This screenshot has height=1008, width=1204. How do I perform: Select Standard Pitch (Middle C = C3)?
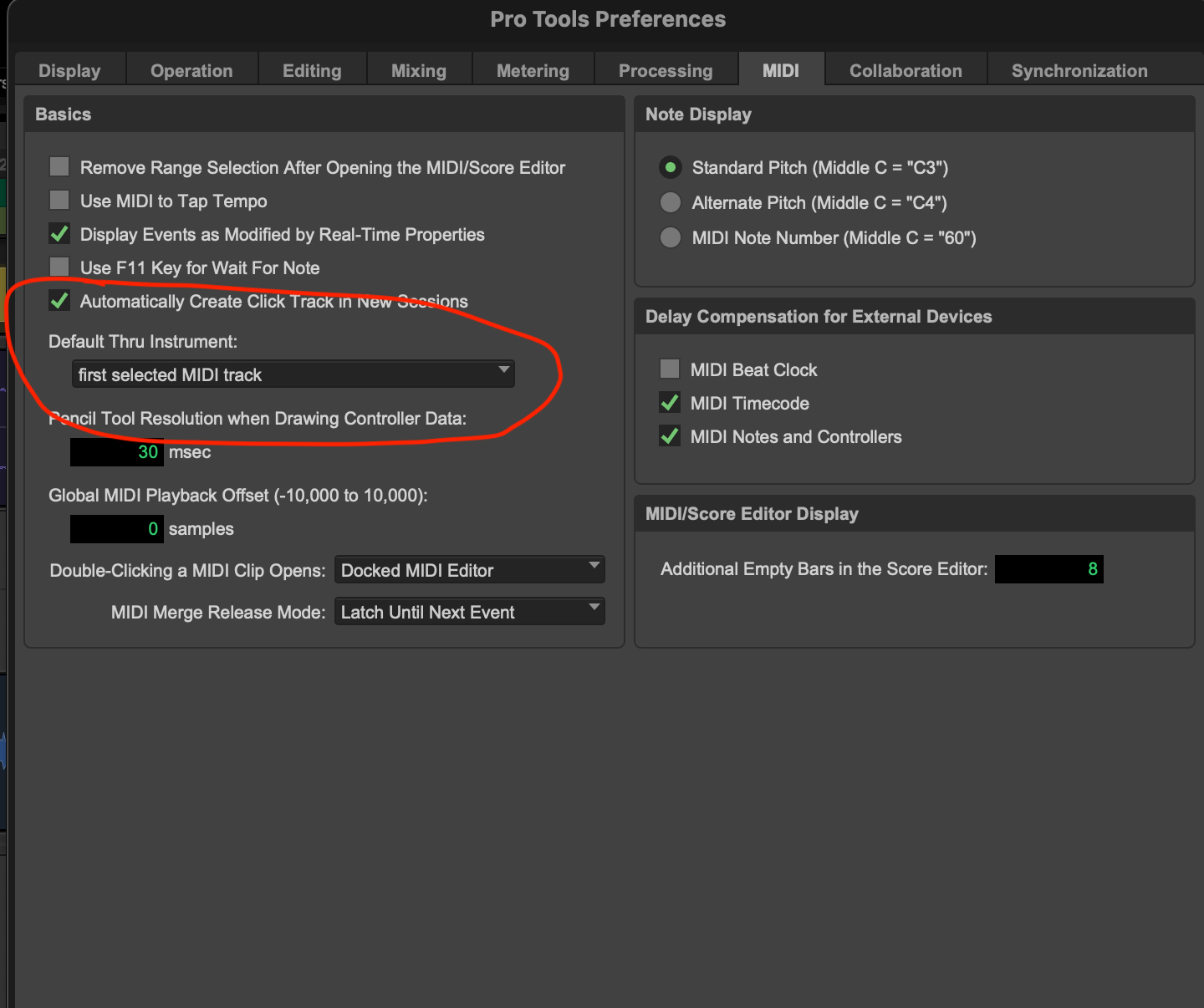click(671, 167)
